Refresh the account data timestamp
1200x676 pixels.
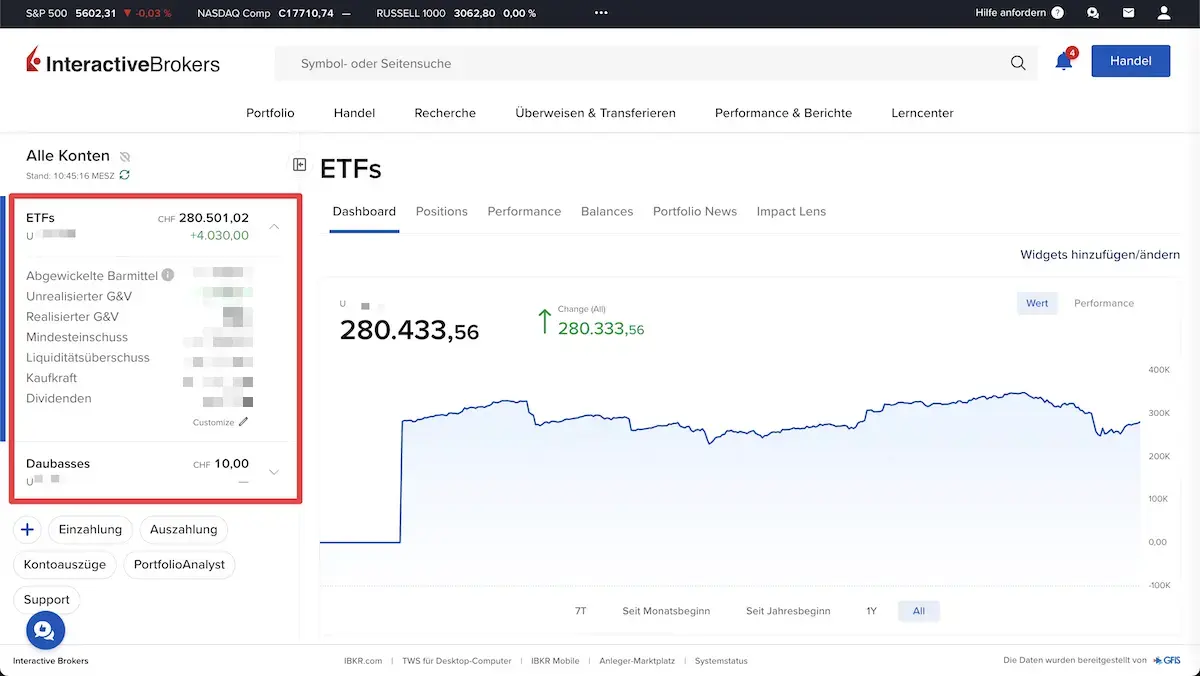click(124, 175)
